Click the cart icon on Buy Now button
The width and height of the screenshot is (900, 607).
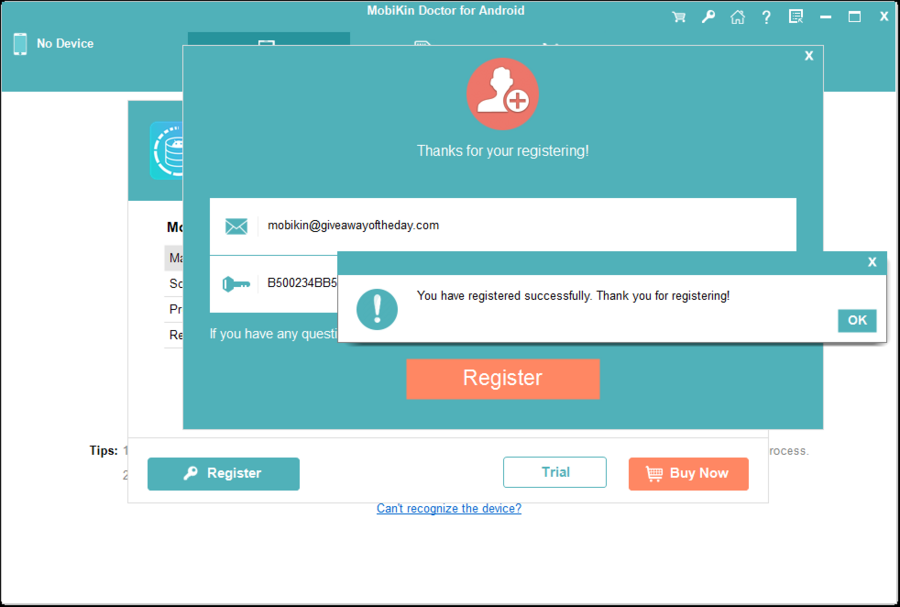(656, 473)
